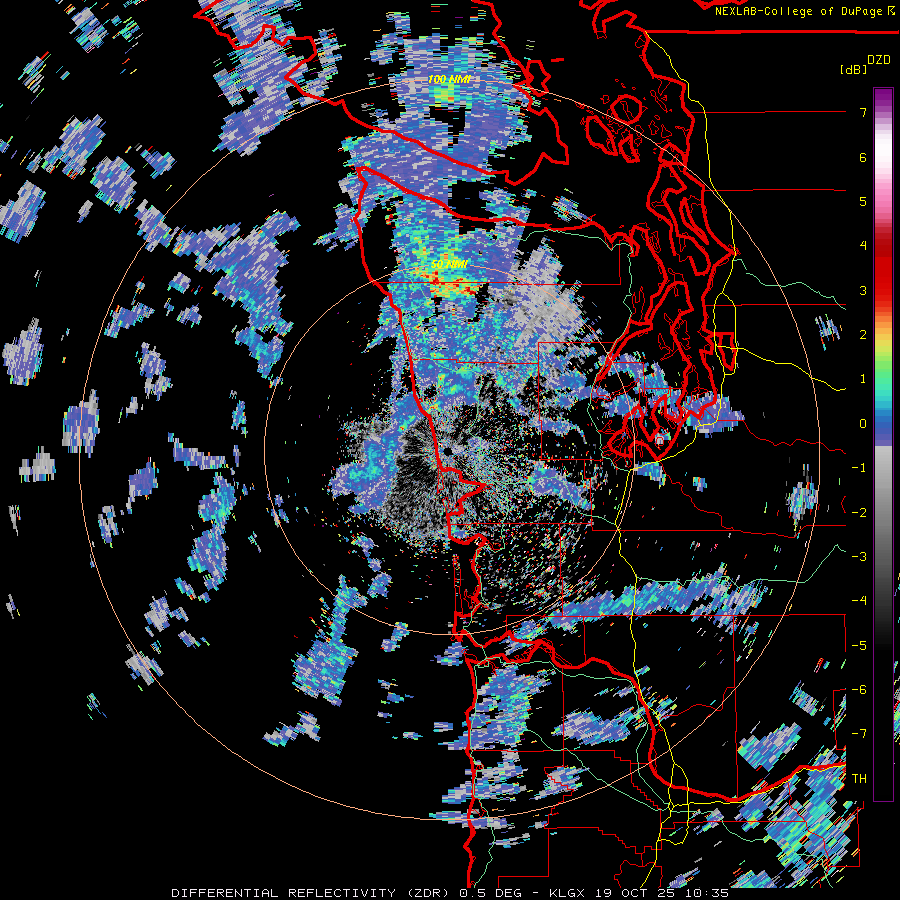Click legend value -5 on color scale

[859, 646]
